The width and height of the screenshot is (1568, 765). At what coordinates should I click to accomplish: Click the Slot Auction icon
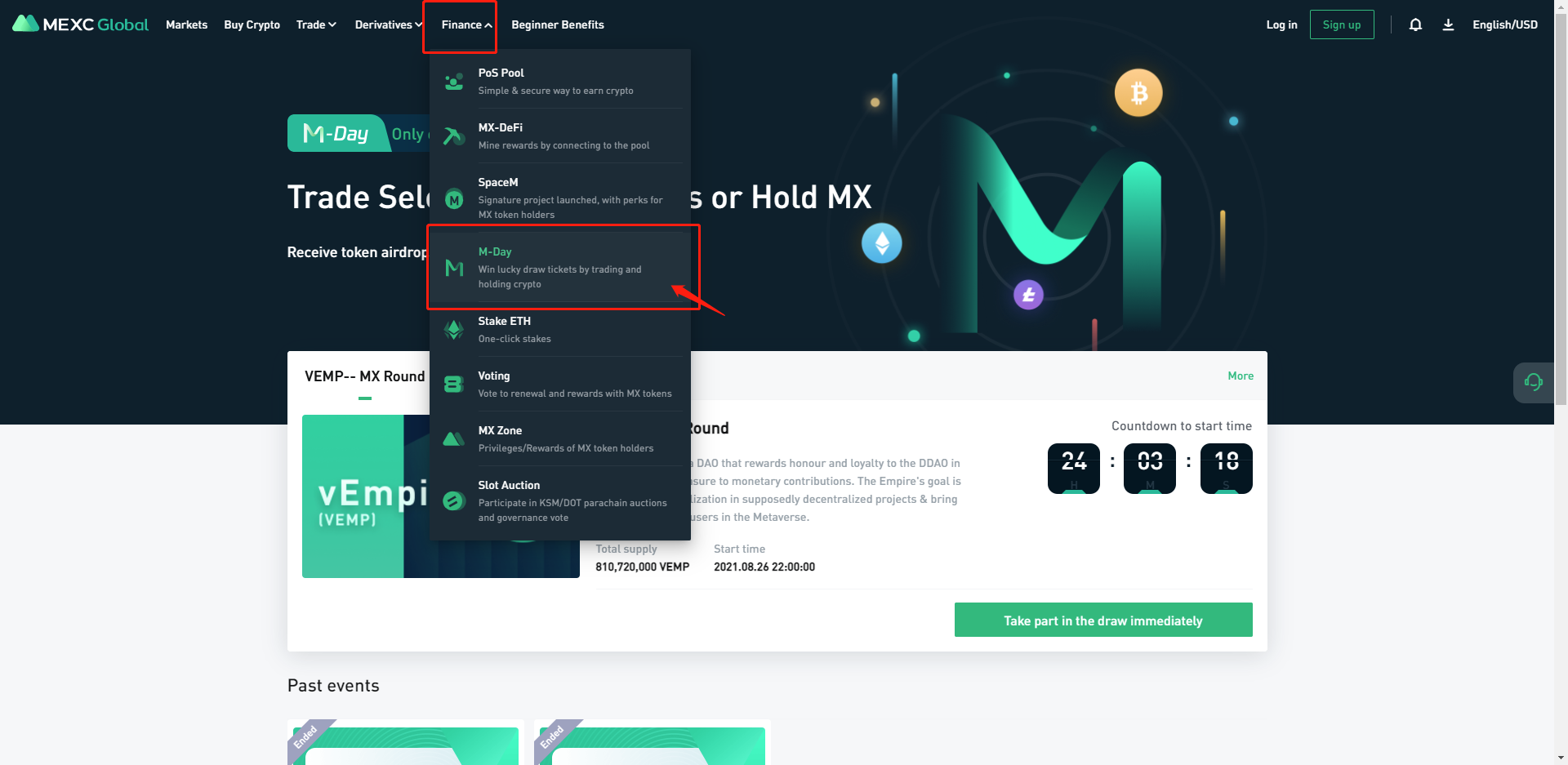454,501
